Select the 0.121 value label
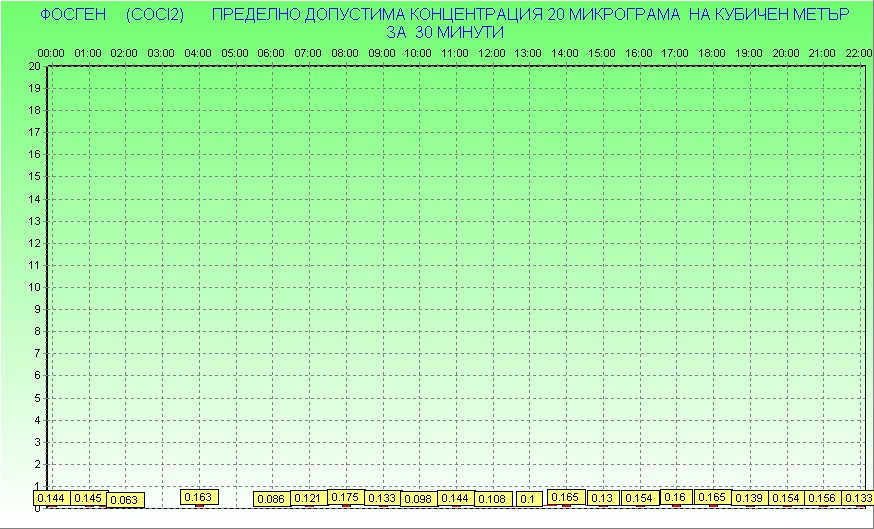 pyautogui.click(x=308, y=498)
